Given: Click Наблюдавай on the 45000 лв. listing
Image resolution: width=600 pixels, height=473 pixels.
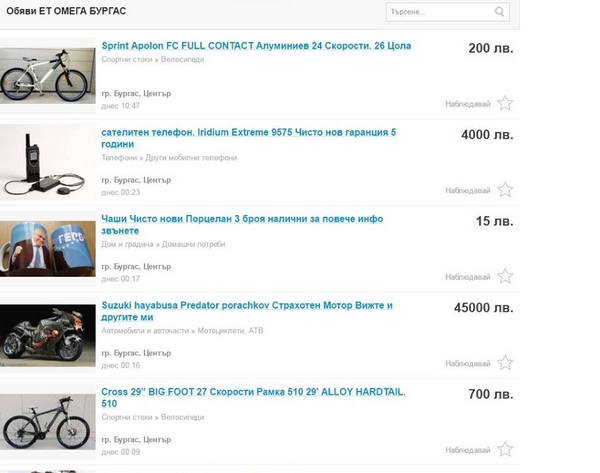Looking at the screenshot, I should [x=468, y=363].
